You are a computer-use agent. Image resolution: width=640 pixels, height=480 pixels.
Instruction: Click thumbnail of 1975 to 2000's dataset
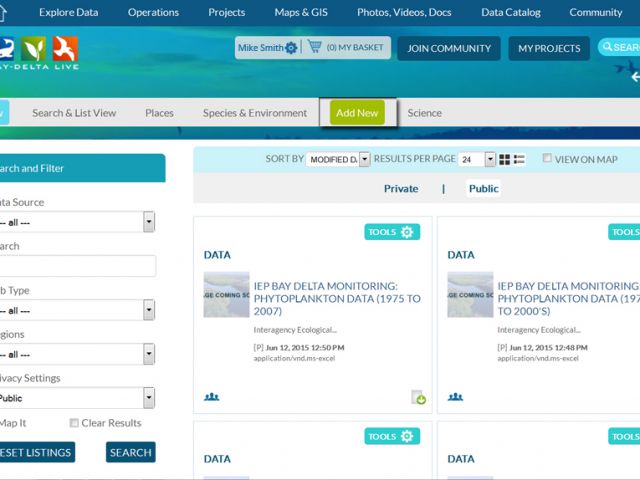[x=470, y=295]
